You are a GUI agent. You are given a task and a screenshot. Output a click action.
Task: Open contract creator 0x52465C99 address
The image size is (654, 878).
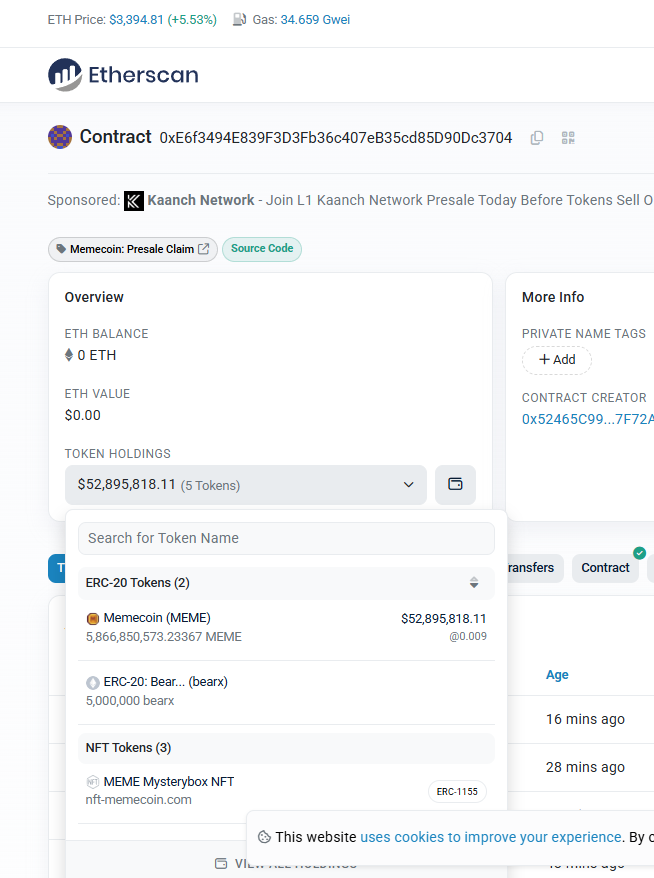tap(588, 419)
